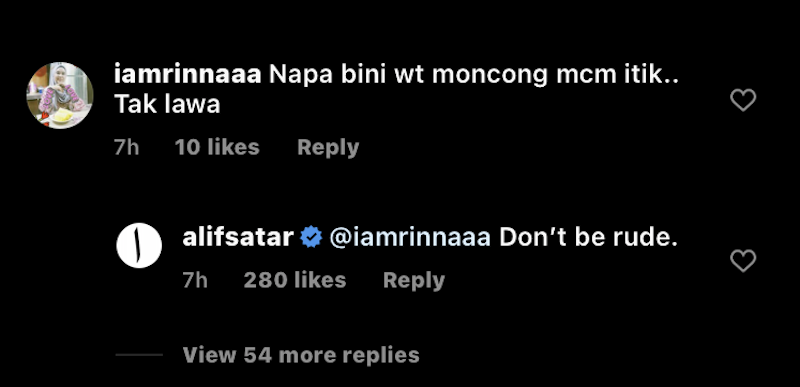Open the @iamrinnaaa mention in the reply
Image resolution: width=800 pixels, height=387 pixels.
point(410,238)
